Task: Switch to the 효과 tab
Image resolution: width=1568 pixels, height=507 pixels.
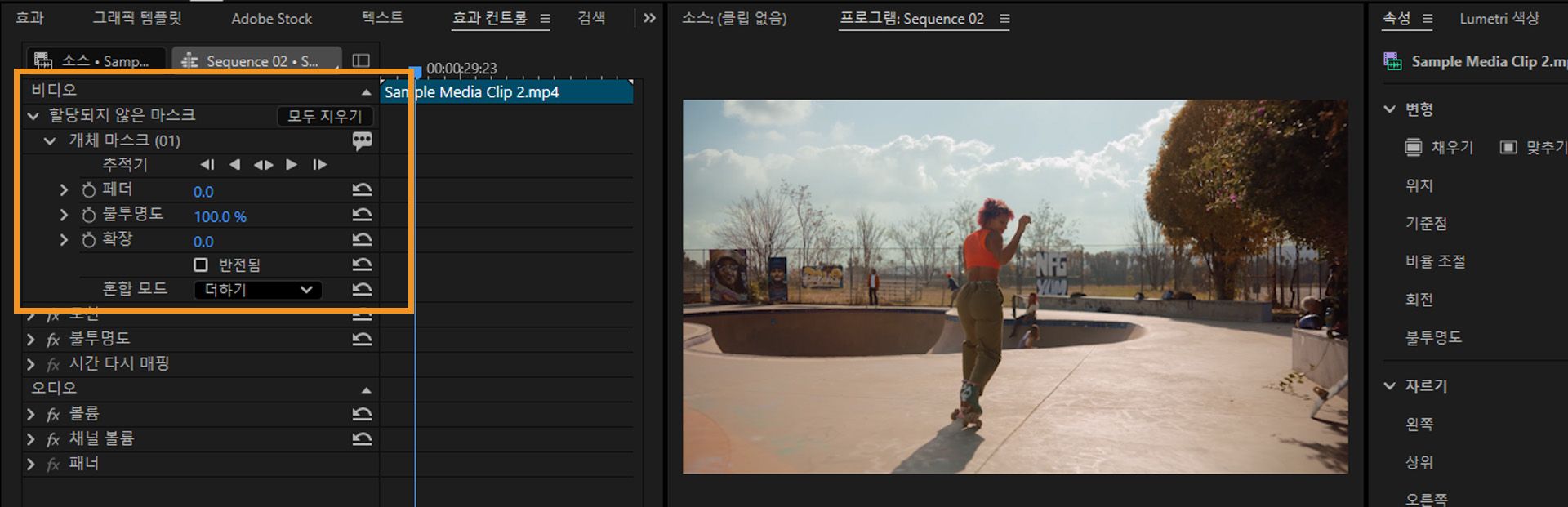Action: [x=30, y=18]
